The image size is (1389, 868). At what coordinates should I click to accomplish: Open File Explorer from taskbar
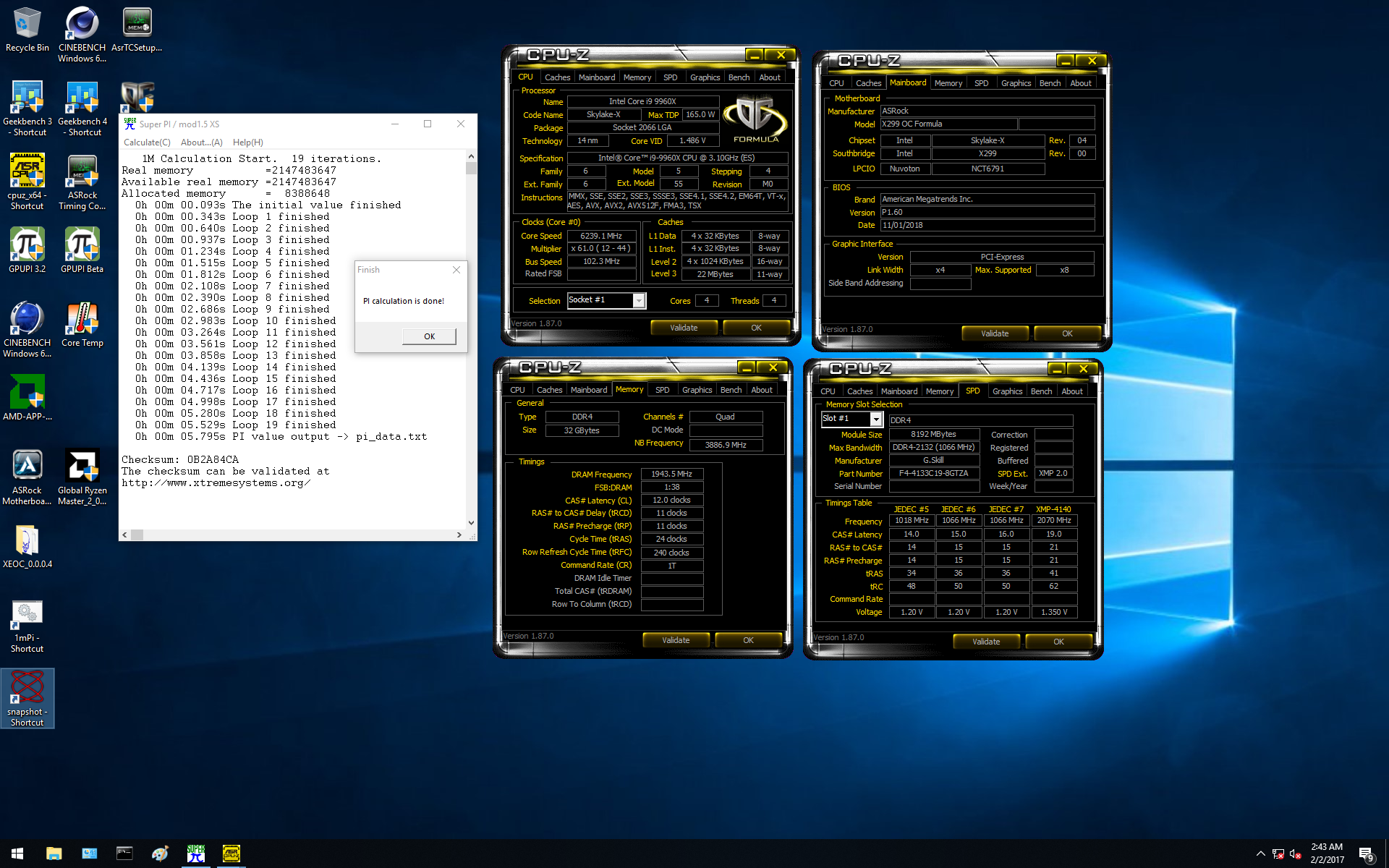(54, 854)
